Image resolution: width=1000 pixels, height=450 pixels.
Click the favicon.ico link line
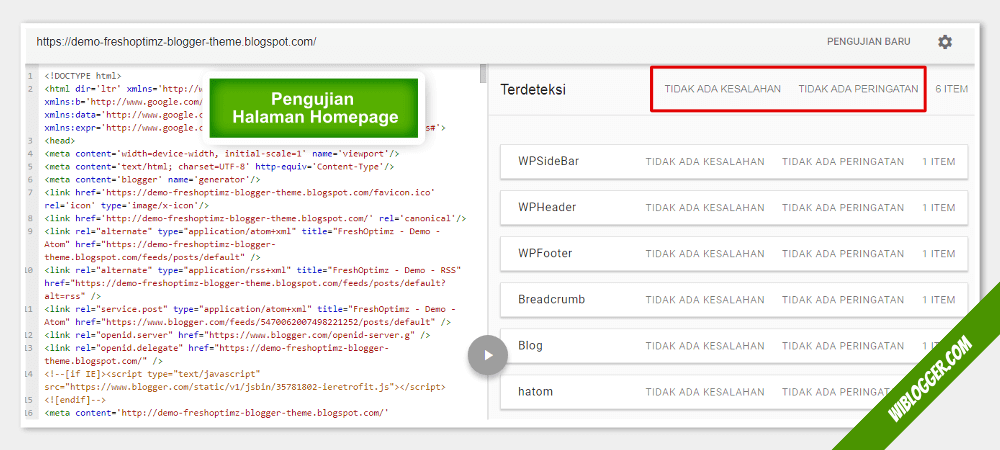point(240,198)
